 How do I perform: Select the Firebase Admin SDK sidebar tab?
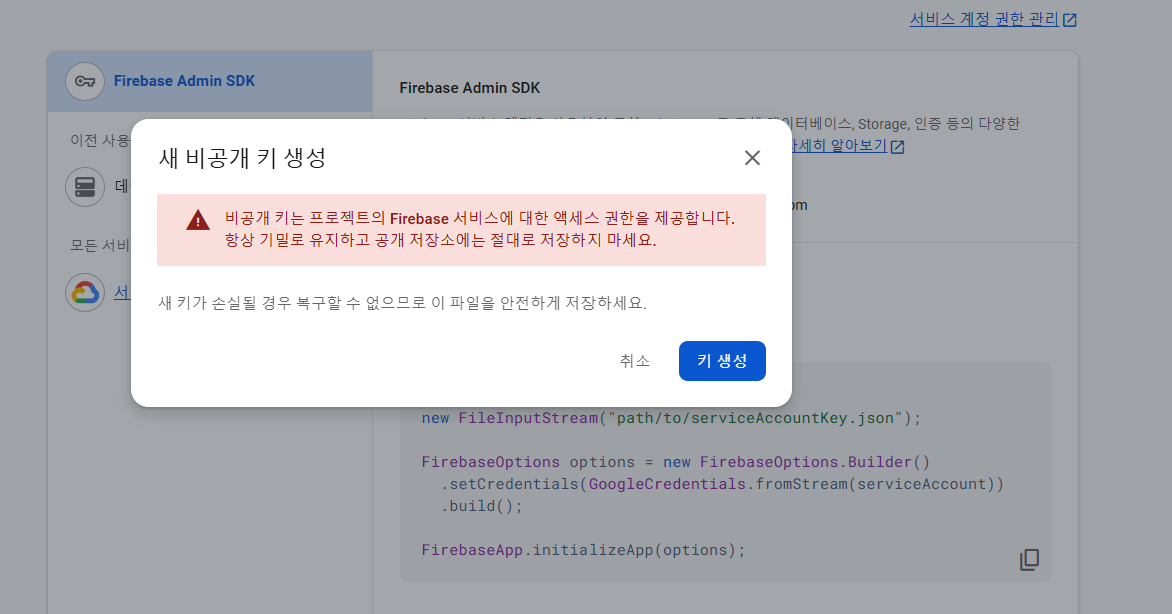[x=210, y=82]
